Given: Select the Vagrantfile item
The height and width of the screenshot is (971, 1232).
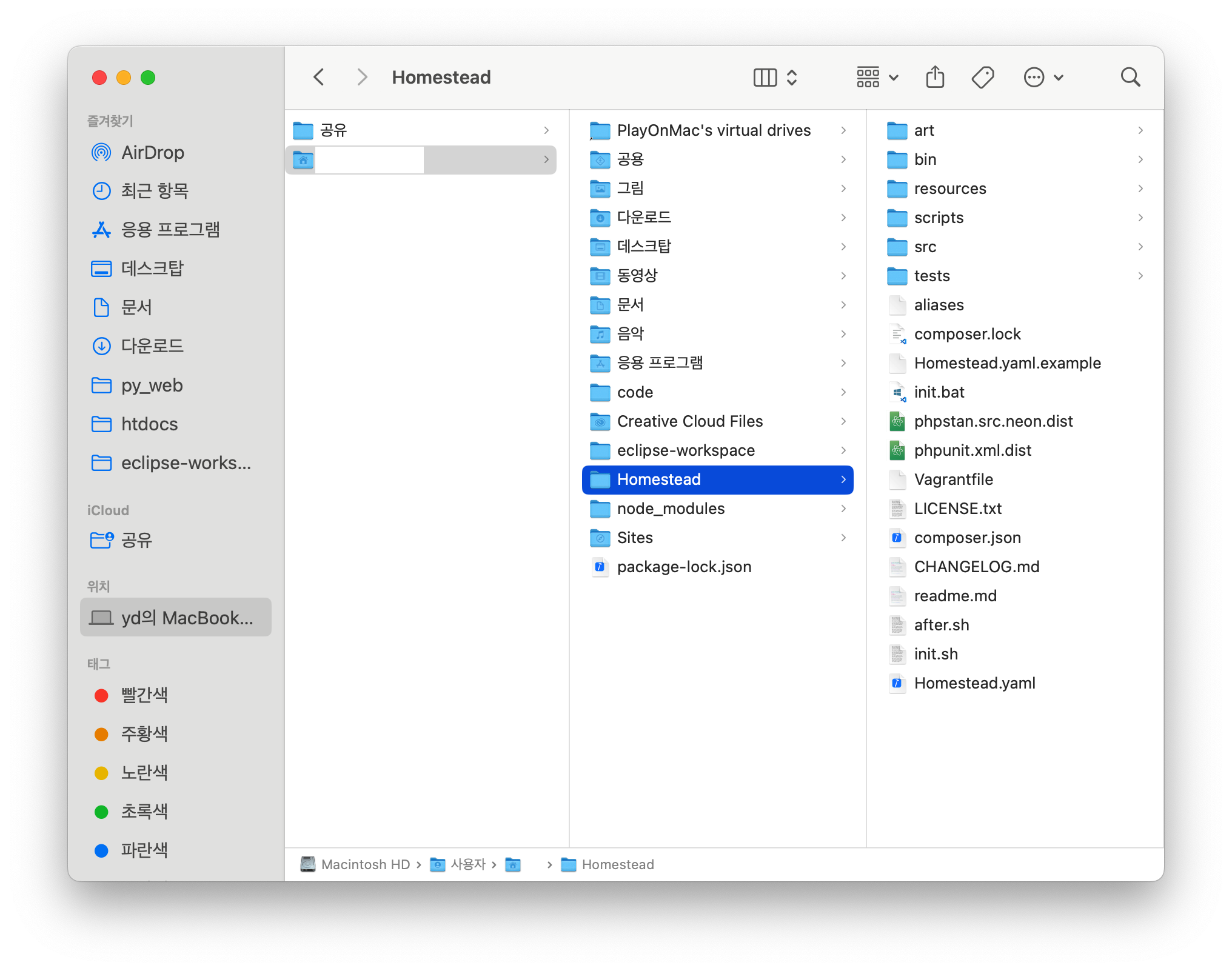Looking at the screenshot, I should coord(953,479).
